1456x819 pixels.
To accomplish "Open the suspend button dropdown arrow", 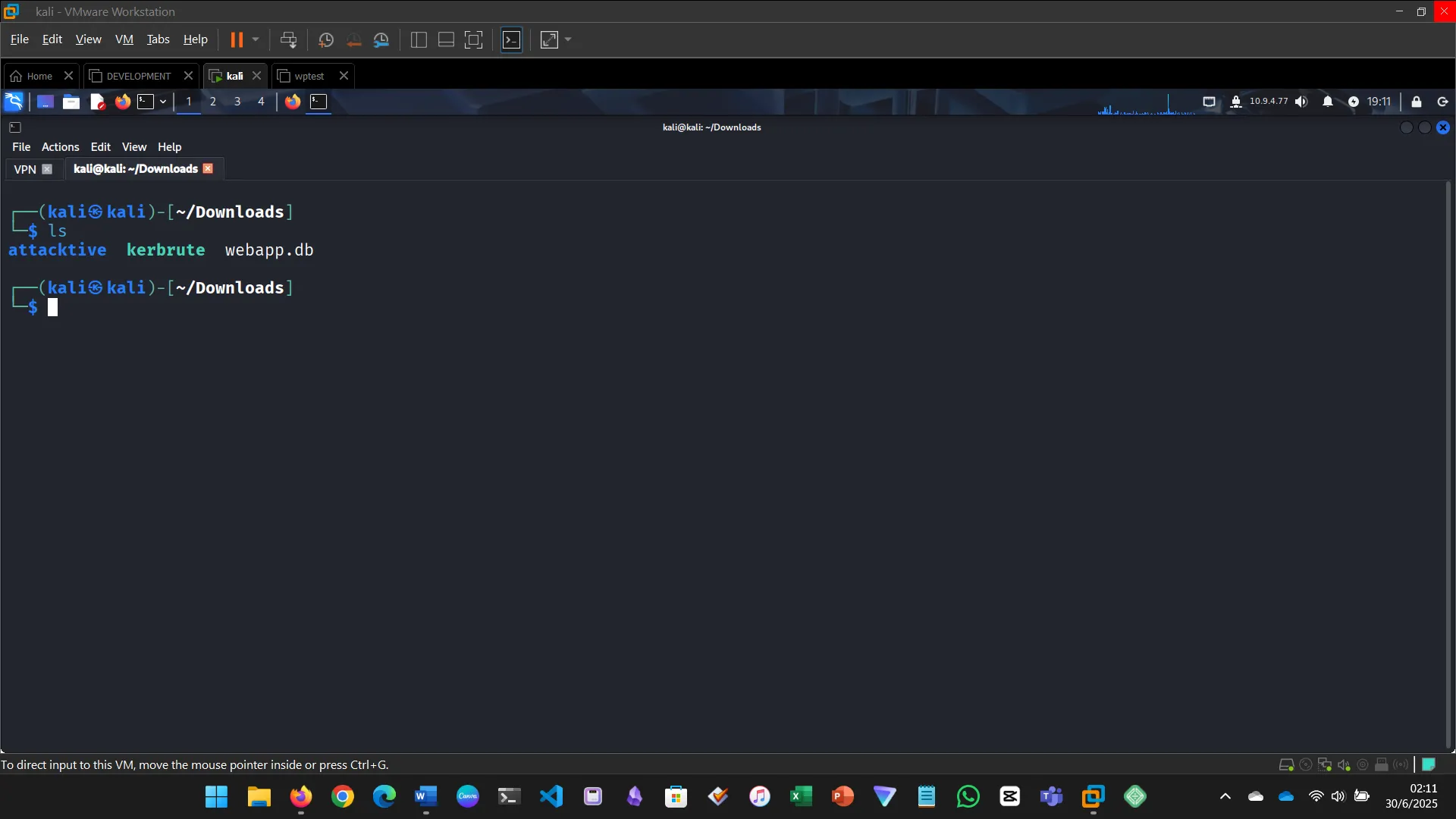I will point(256,39).
